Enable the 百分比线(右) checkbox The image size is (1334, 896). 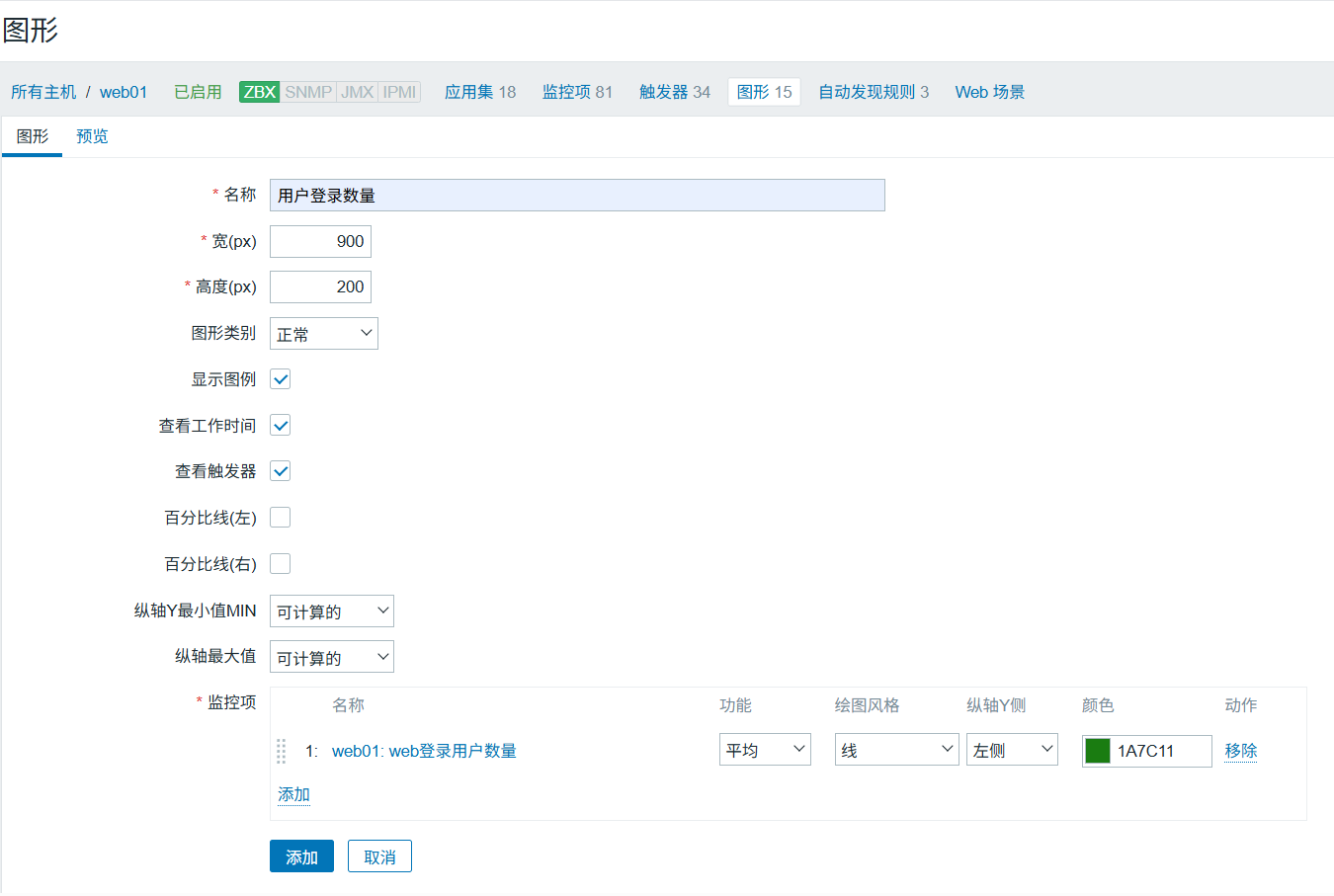tap(281, 564)
